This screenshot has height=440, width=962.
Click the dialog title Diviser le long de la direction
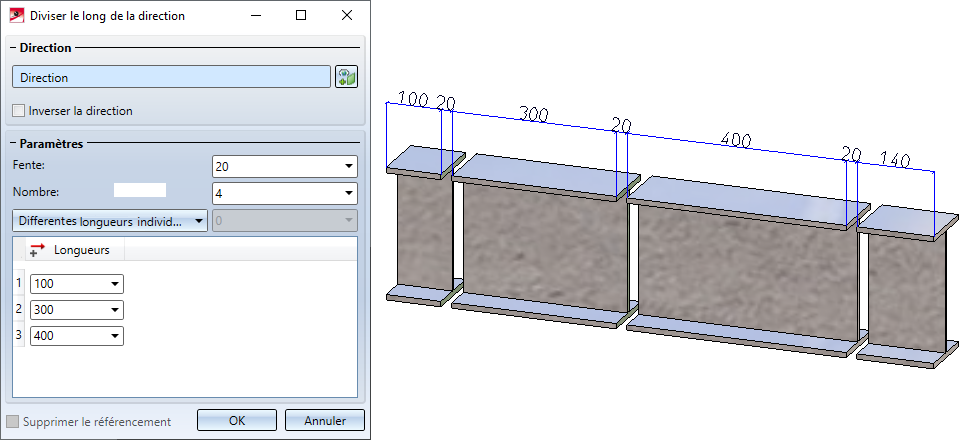pyautogui.click(x=107, y=15)
